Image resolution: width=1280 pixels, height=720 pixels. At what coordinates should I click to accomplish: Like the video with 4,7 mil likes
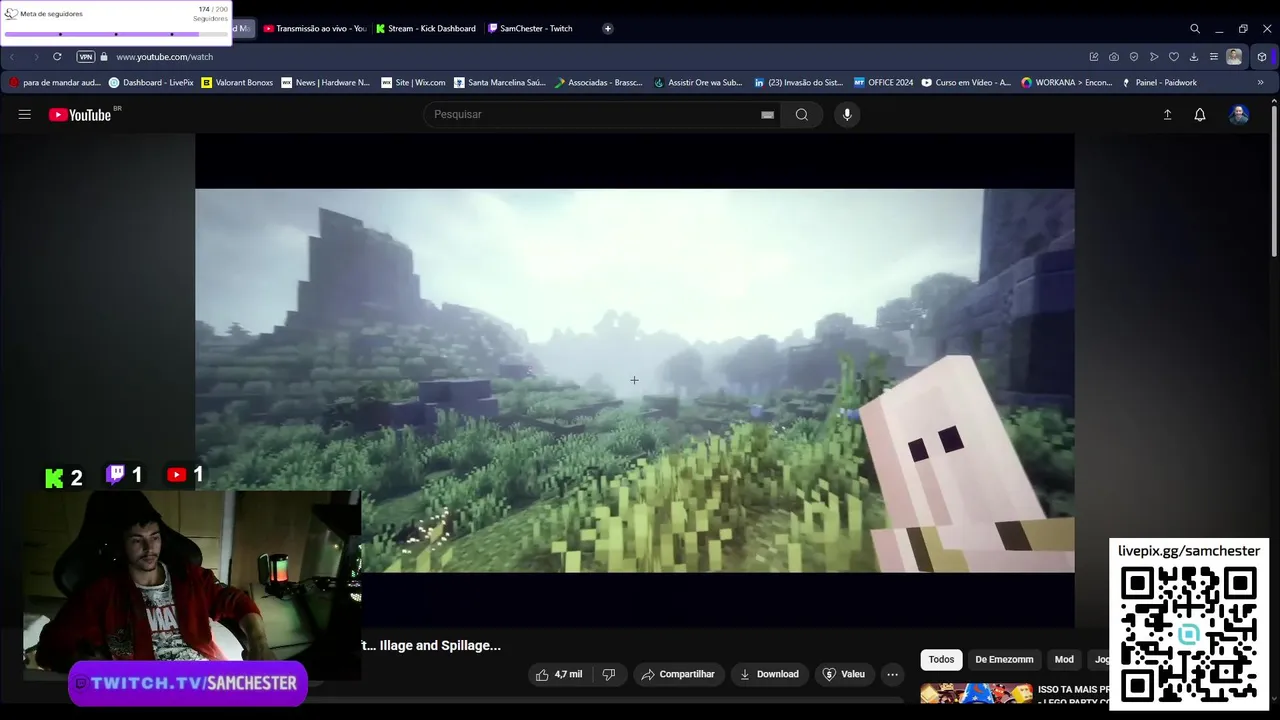point(559,674)
